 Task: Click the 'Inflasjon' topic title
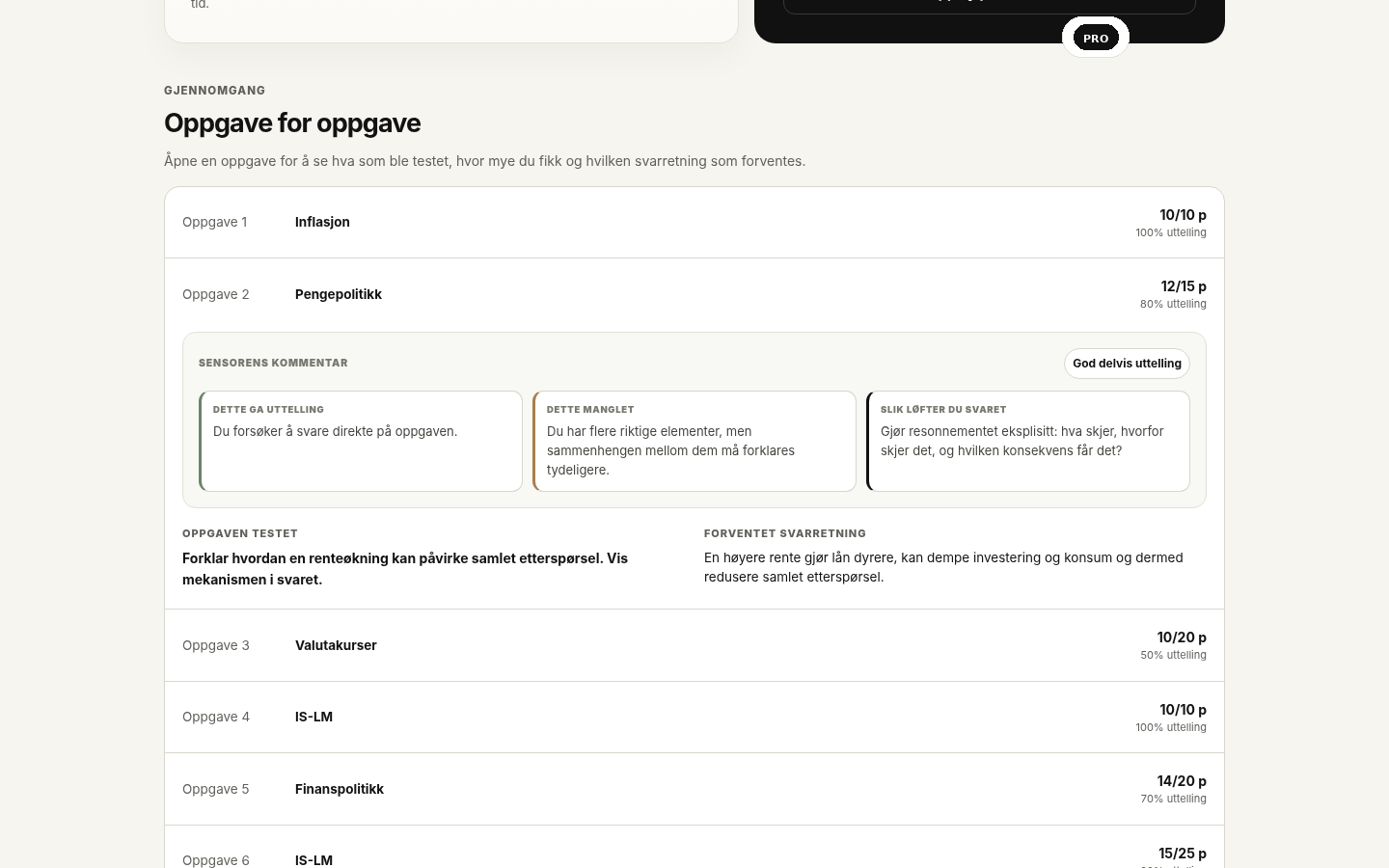322,222
